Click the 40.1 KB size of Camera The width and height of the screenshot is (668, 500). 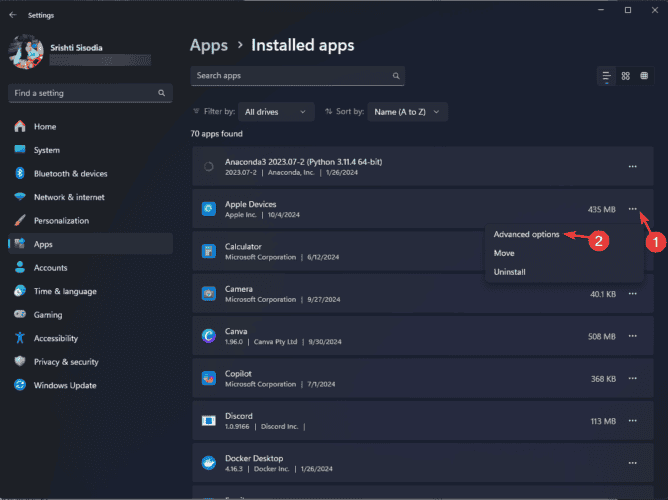pyautogui.click(x=603, y=294)
